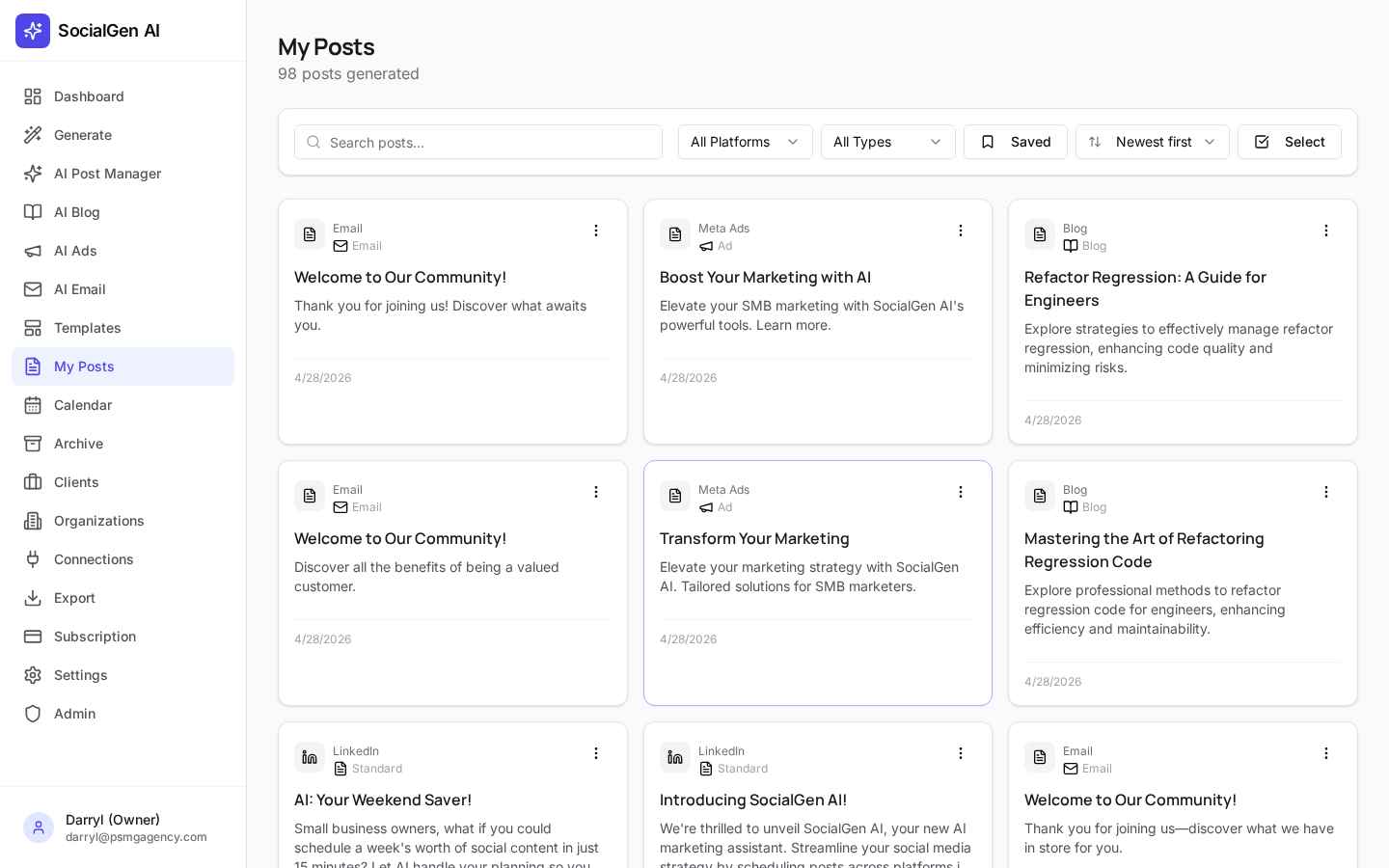Open options menu for Refactor Regression card
Image resolution: width=1389 pixels, height=868 pixels.
[1326, 231]
